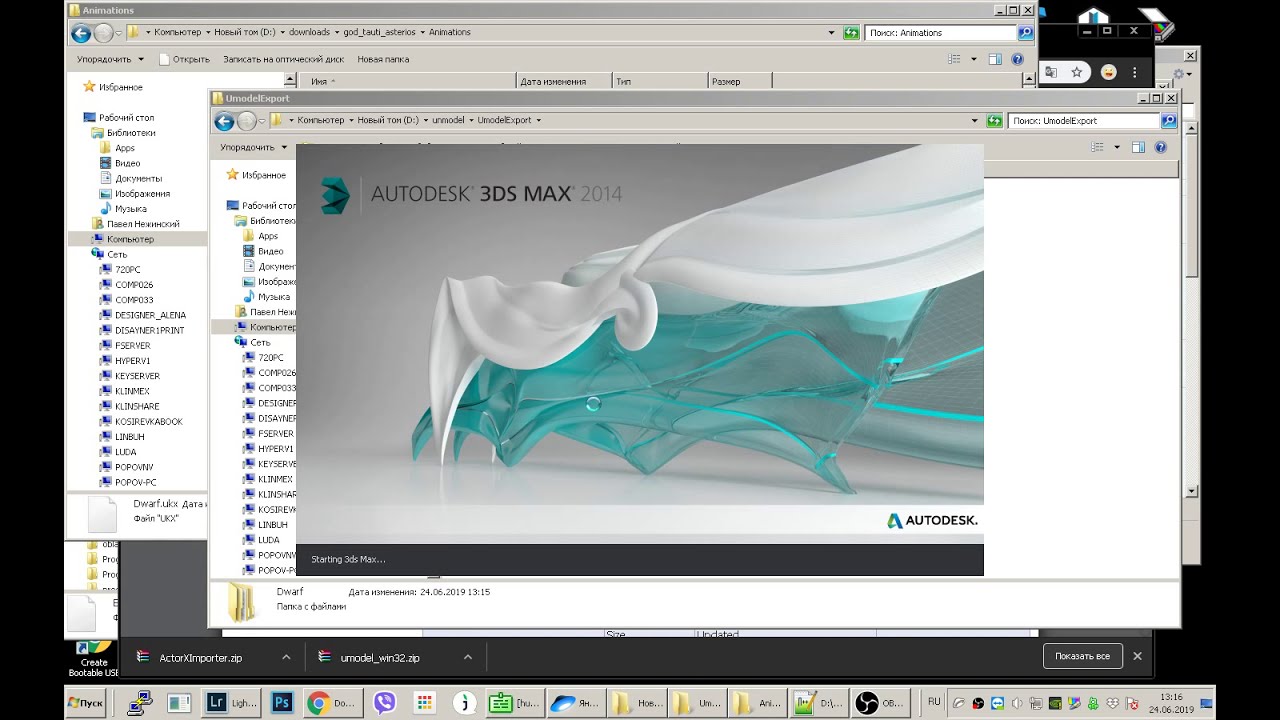Click the god_tauti_asterios breadcrumb segment

click(379, 33)
